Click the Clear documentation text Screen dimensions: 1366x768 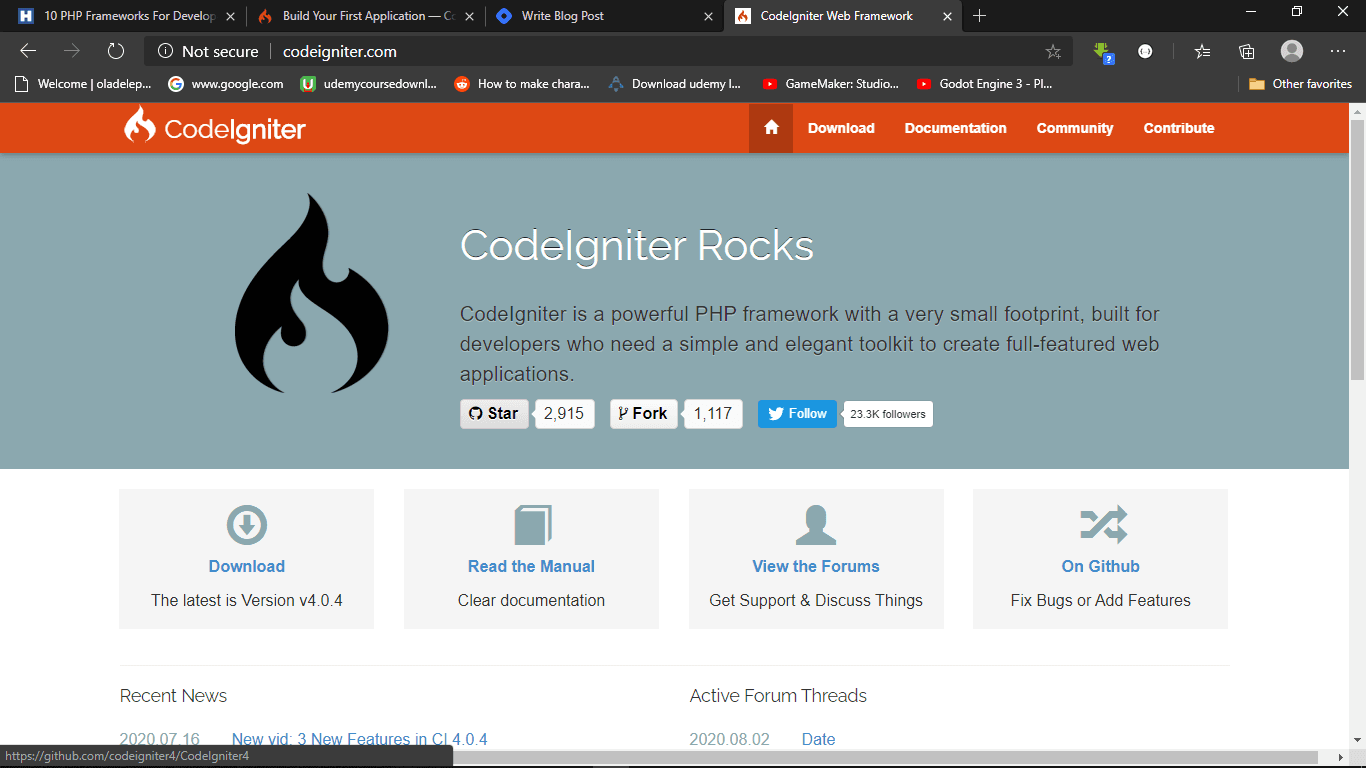point(531,601)
